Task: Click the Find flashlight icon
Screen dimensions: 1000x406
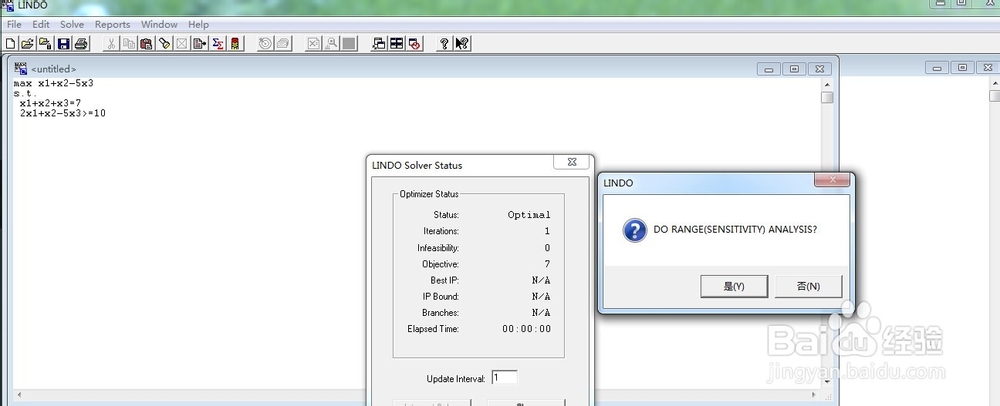Action: point(165,43)
